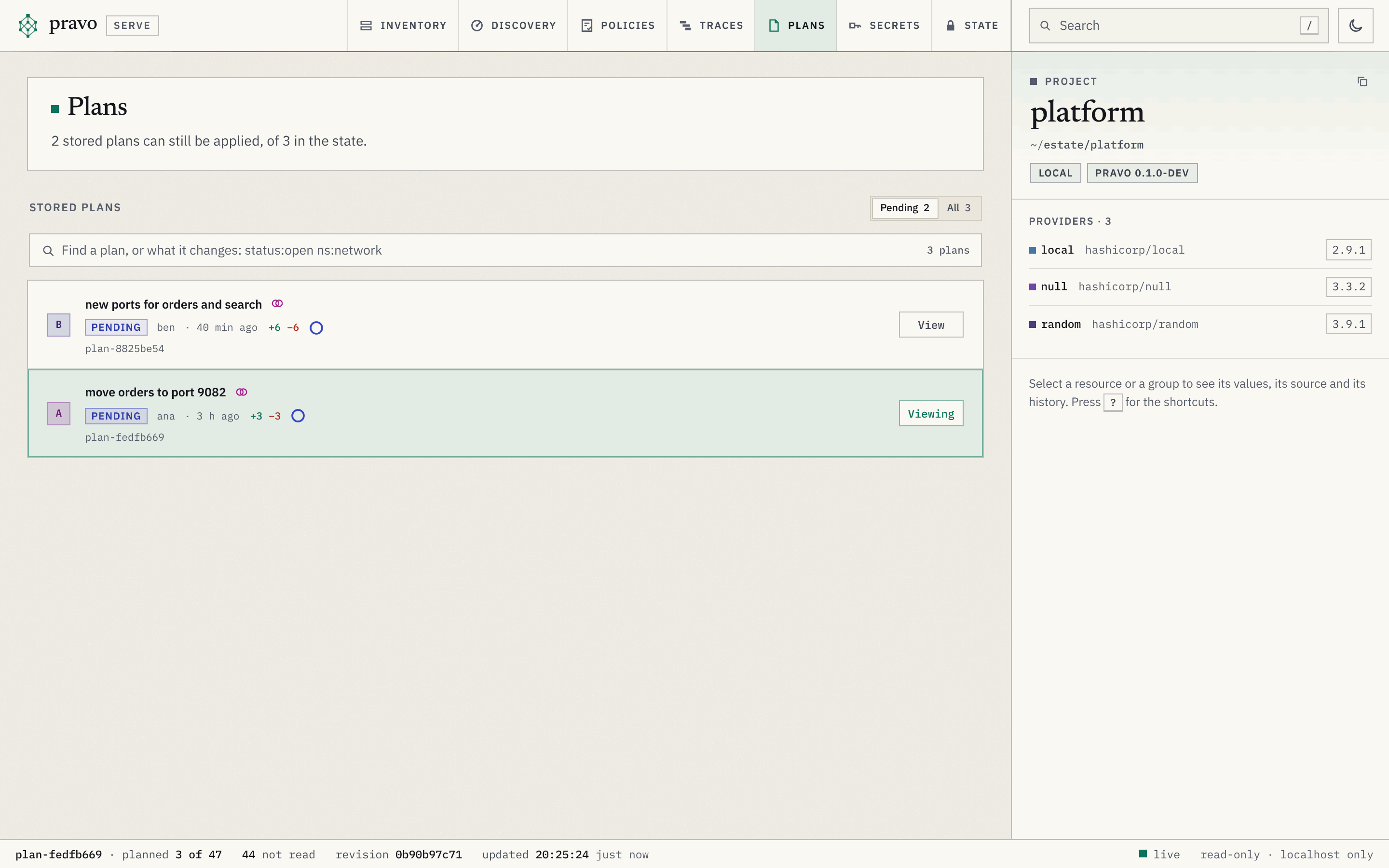Screen dimensions: 1389x868
Task: Click the pravo logo icon
Action: (x=27, y=25)
